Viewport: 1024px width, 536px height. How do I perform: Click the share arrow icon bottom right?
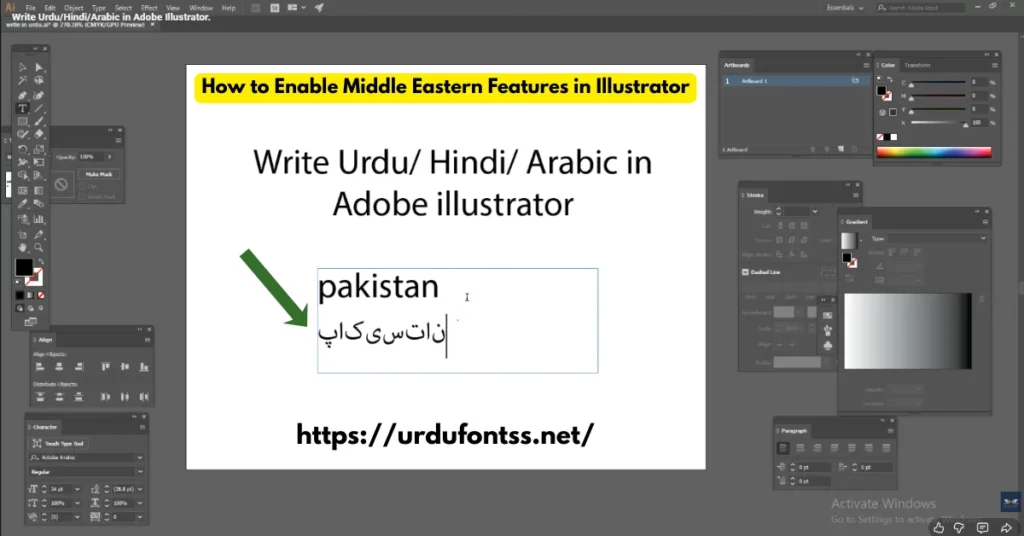[x=1006, y=528]
